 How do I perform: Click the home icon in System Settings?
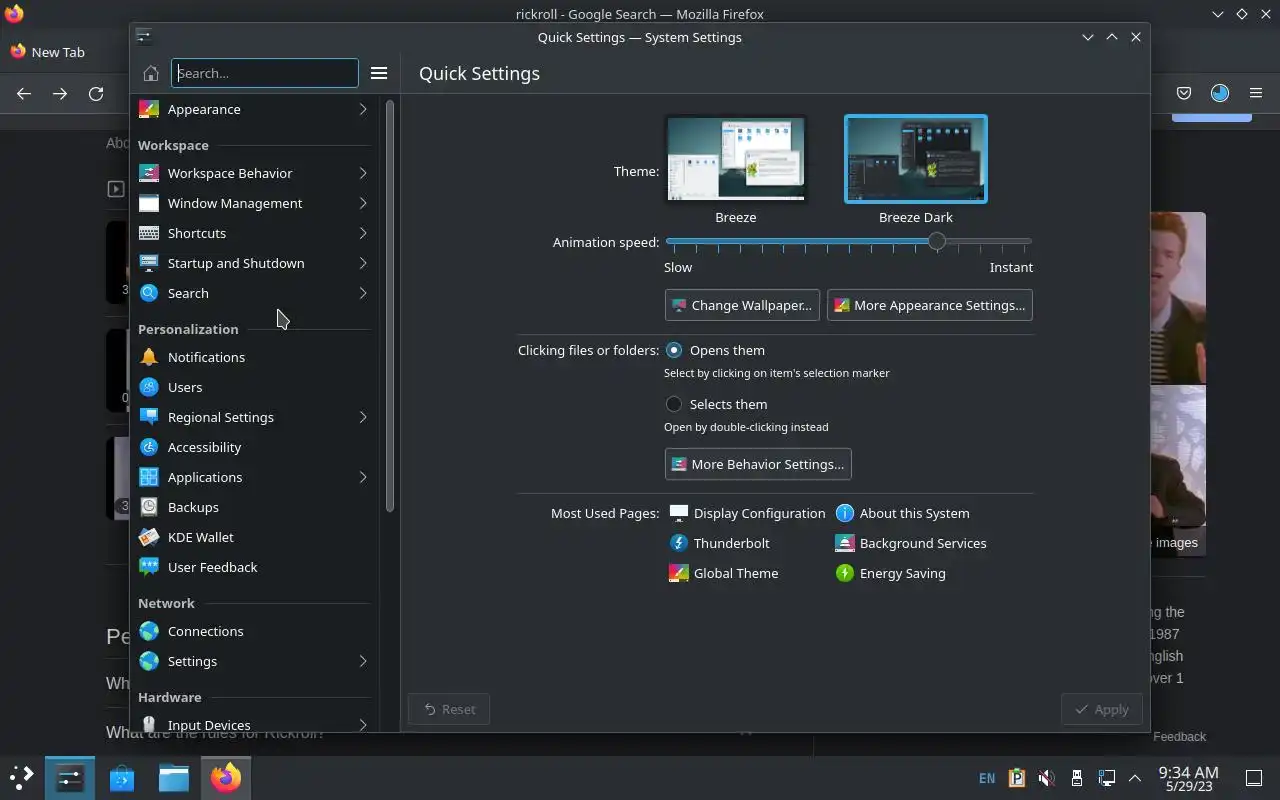[x=151, y=73]
